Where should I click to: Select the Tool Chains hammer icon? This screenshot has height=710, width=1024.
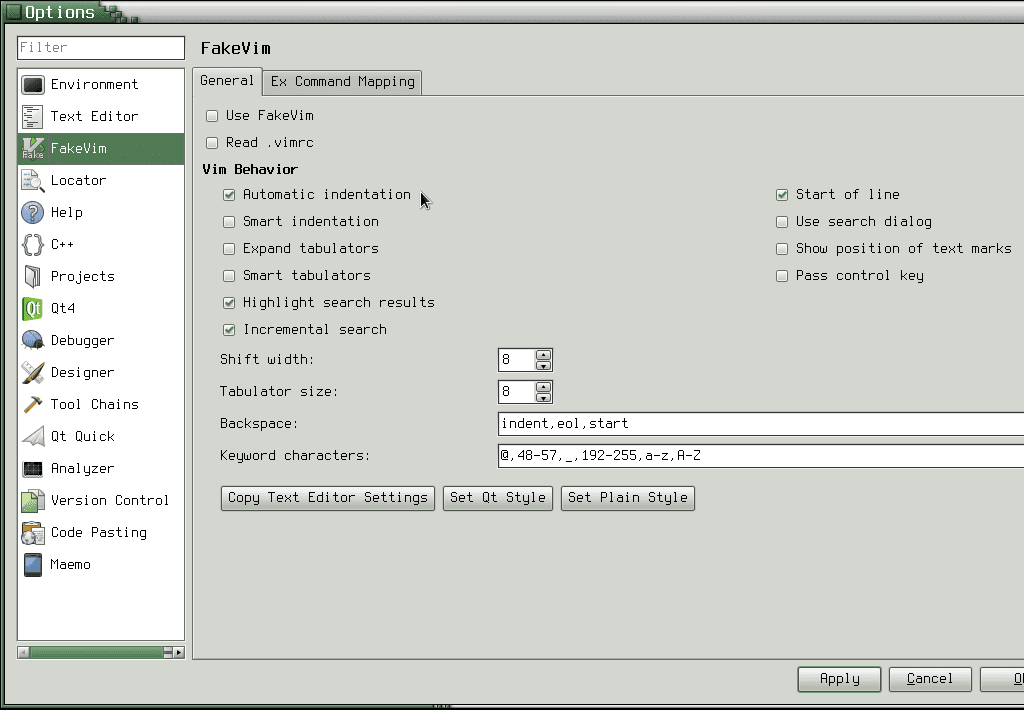coord(33,404)
